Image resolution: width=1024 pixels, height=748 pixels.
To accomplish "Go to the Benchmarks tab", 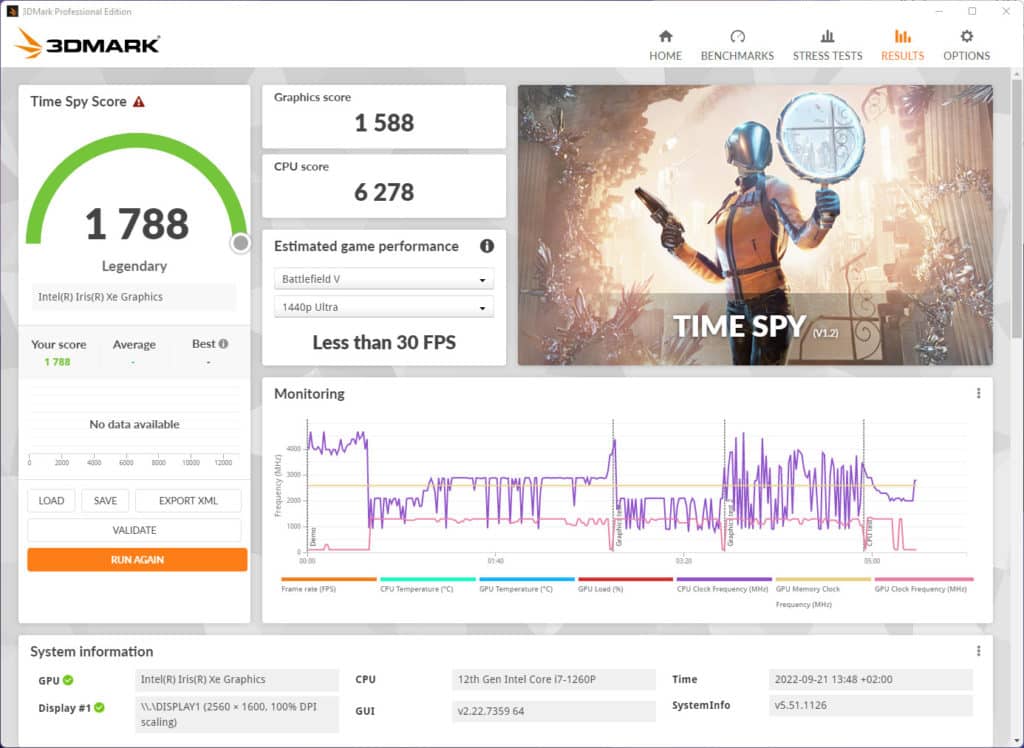I will tap(737, 45).
